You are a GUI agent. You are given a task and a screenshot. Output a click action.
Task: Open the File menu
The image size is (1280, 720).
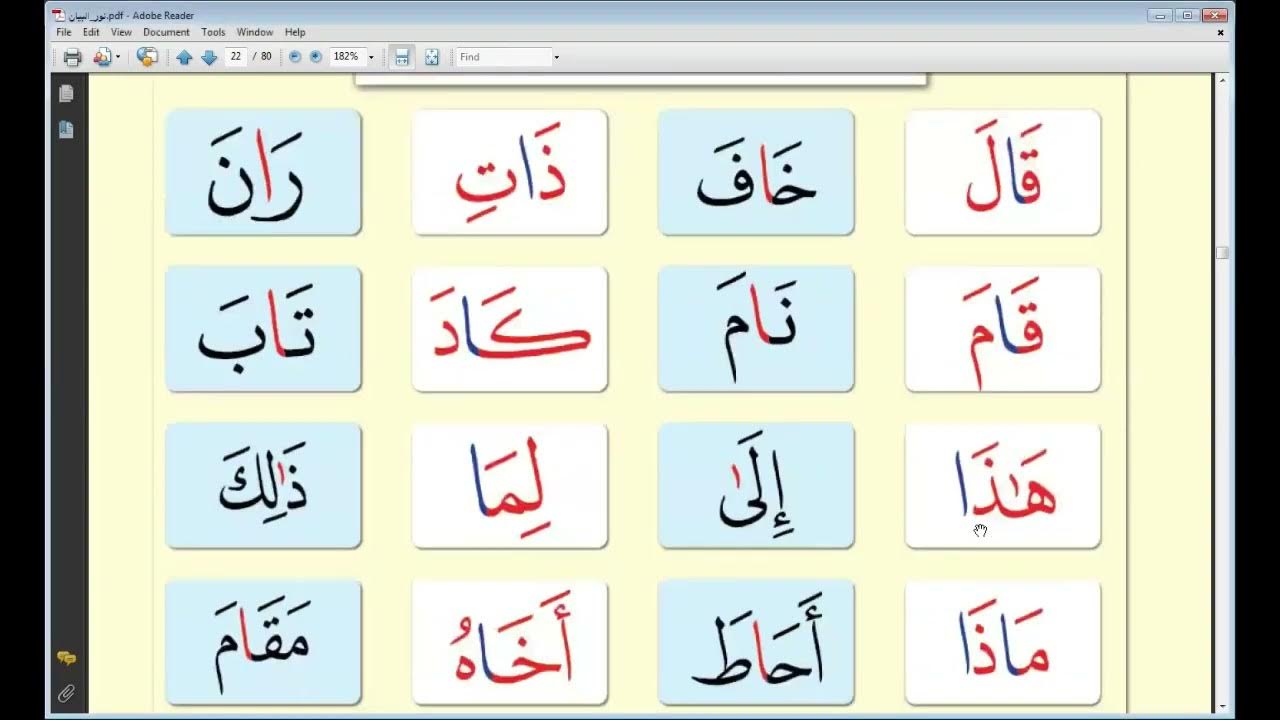[64, 32]
